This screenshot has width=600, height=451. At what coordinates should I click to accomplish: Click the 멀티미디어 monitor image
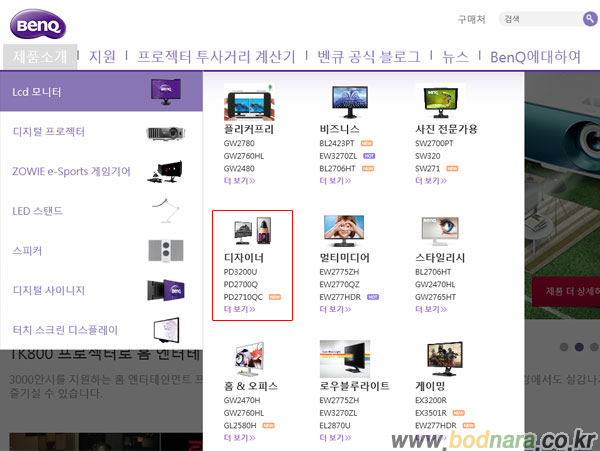pos(344,230)
